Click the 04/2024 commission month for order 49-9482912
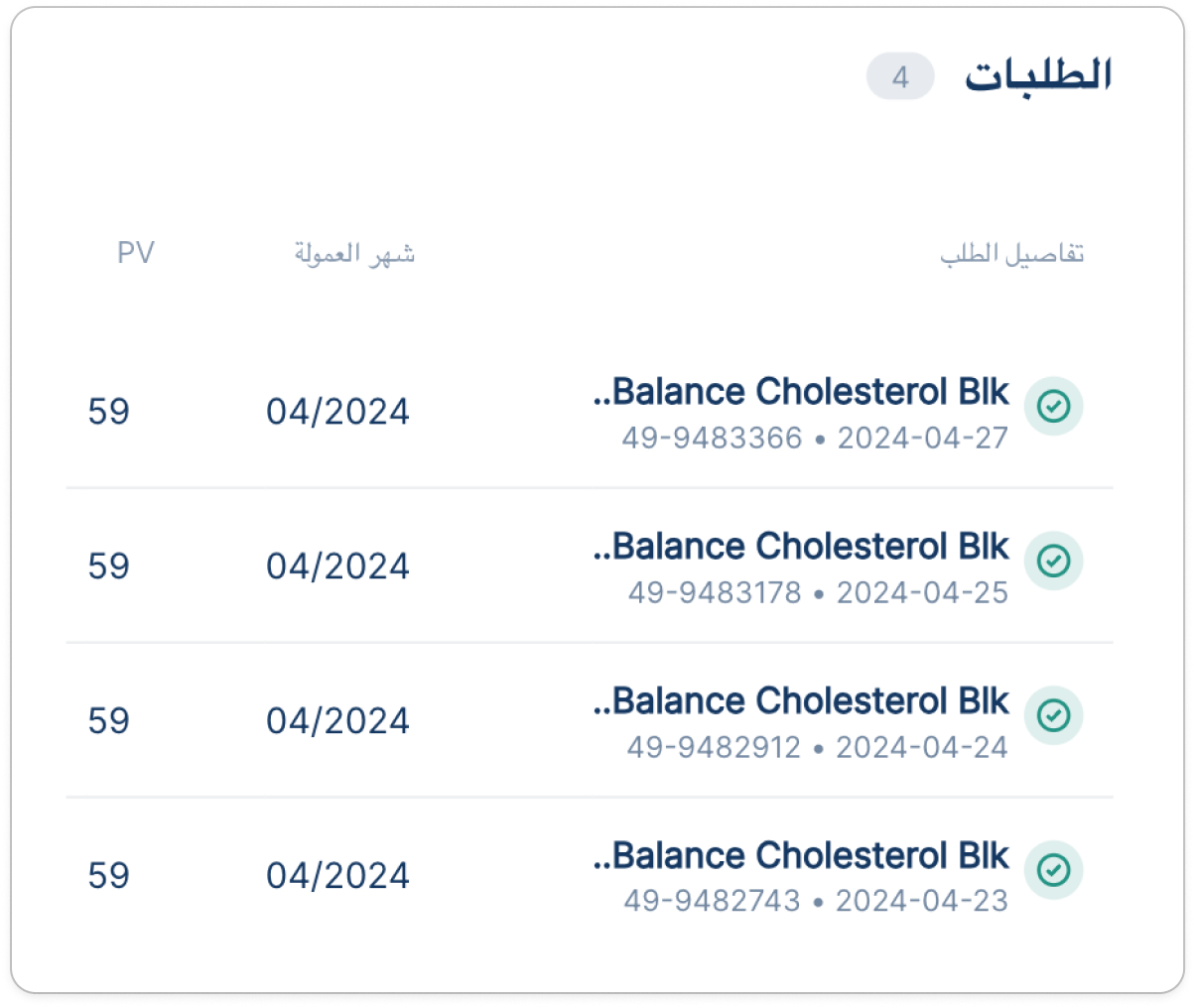Screen dimensions: 1196x1008 (337, 721)
